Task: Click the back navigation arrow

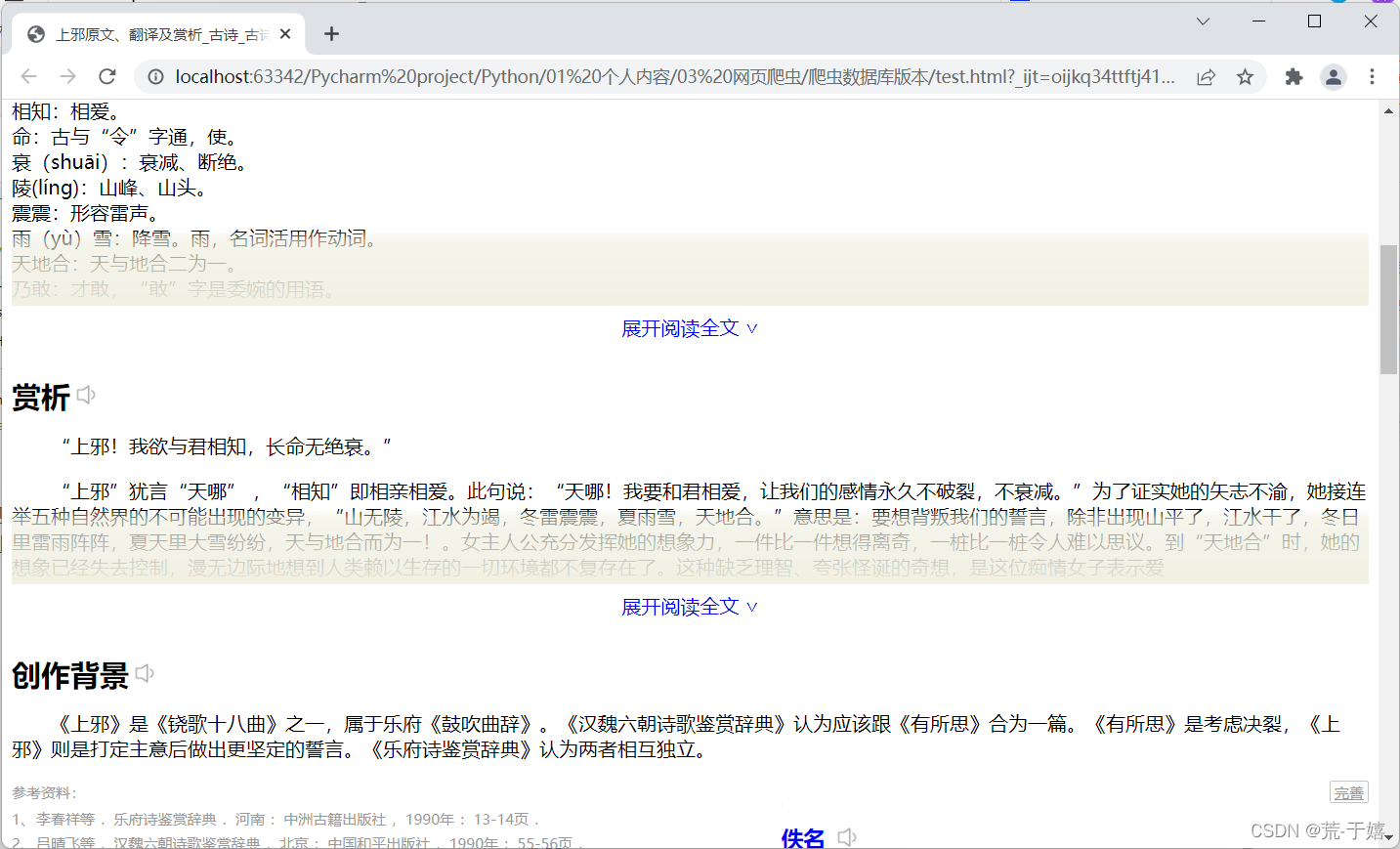Action: click(x=28, y=76)
